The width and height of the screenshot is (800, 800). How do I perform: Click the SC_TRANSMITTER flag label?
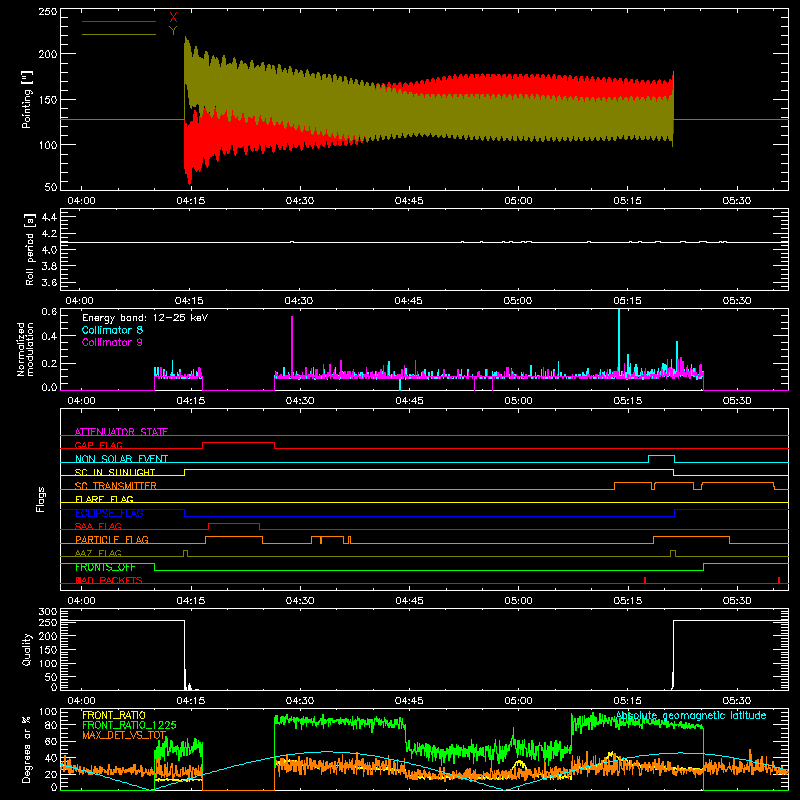pos(115,486)
